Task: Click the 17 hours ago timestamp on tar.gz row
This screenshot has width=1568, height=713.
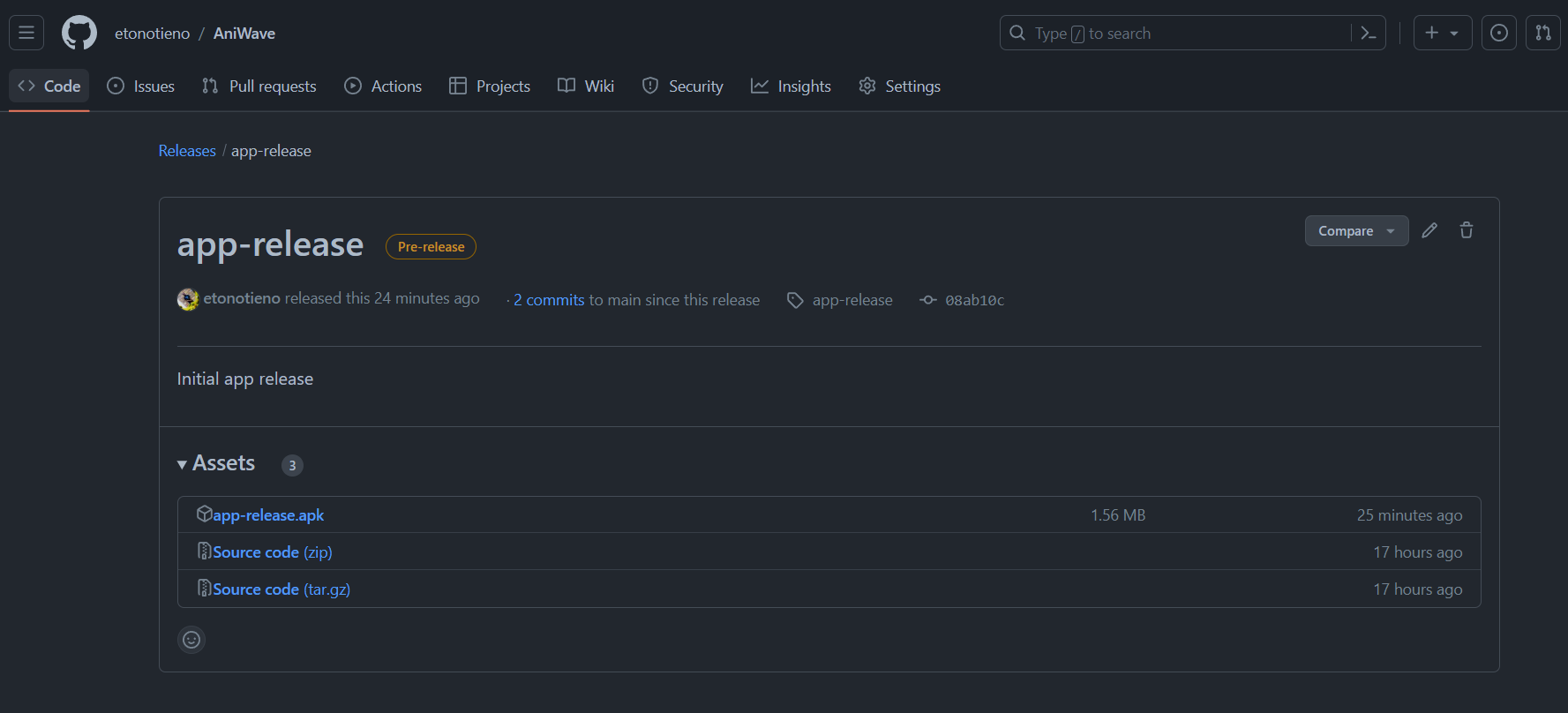Action: [1417, 589]
